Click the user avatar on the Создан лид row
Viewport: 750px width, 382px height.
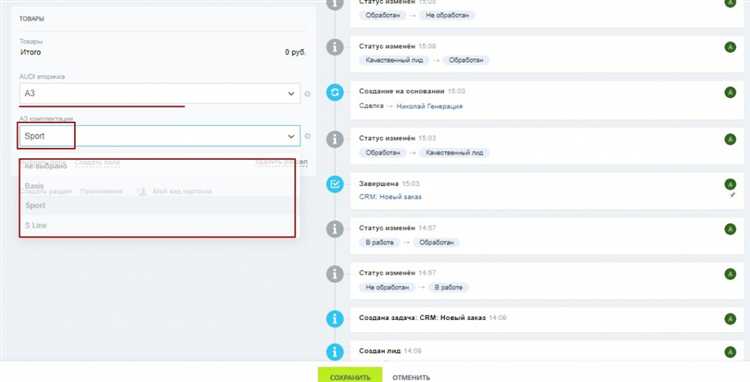click(x=730, y=352)
